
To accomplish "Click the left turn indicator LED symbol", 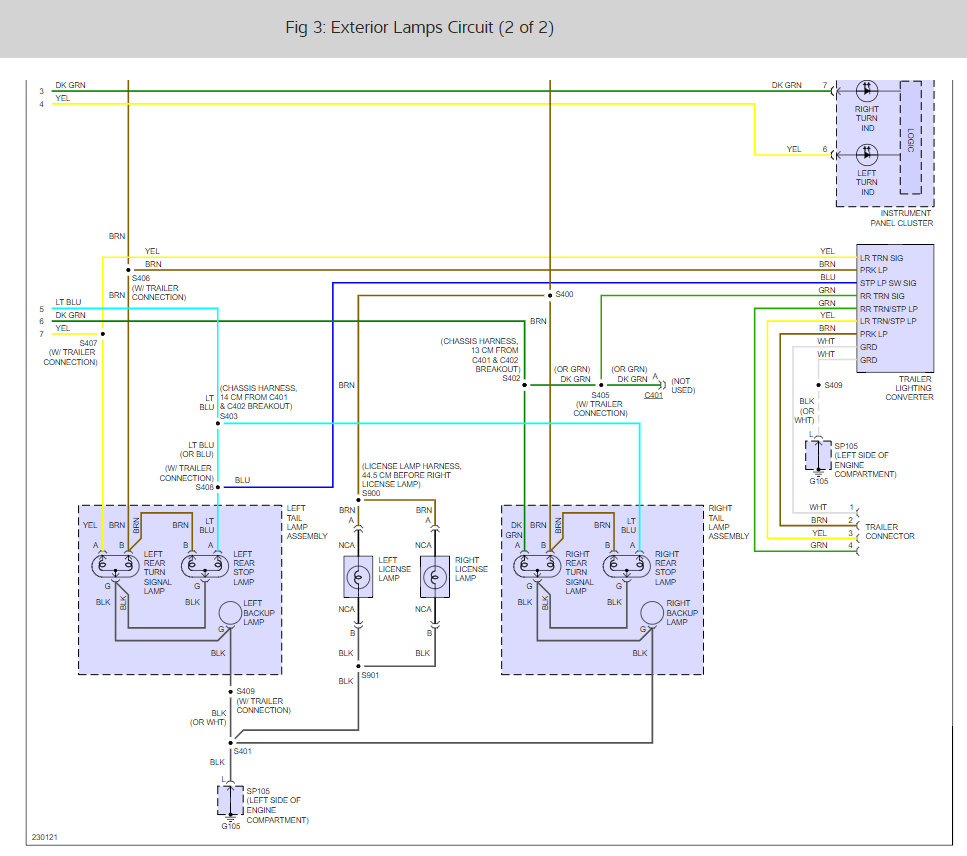I will (x=867, y=154).
